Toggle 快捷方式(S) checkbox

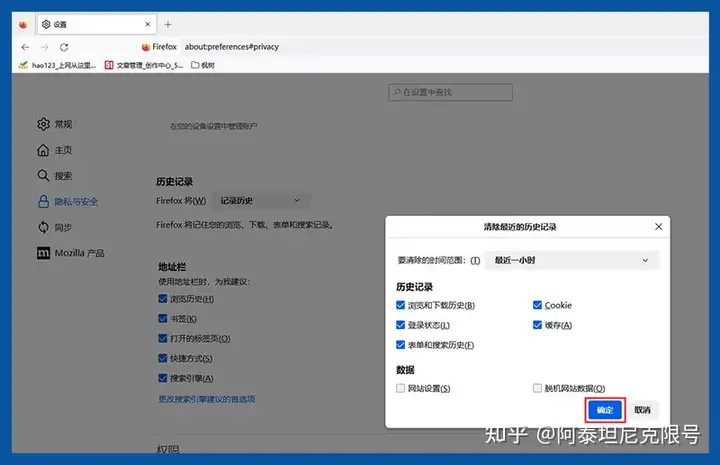[163, 358]
